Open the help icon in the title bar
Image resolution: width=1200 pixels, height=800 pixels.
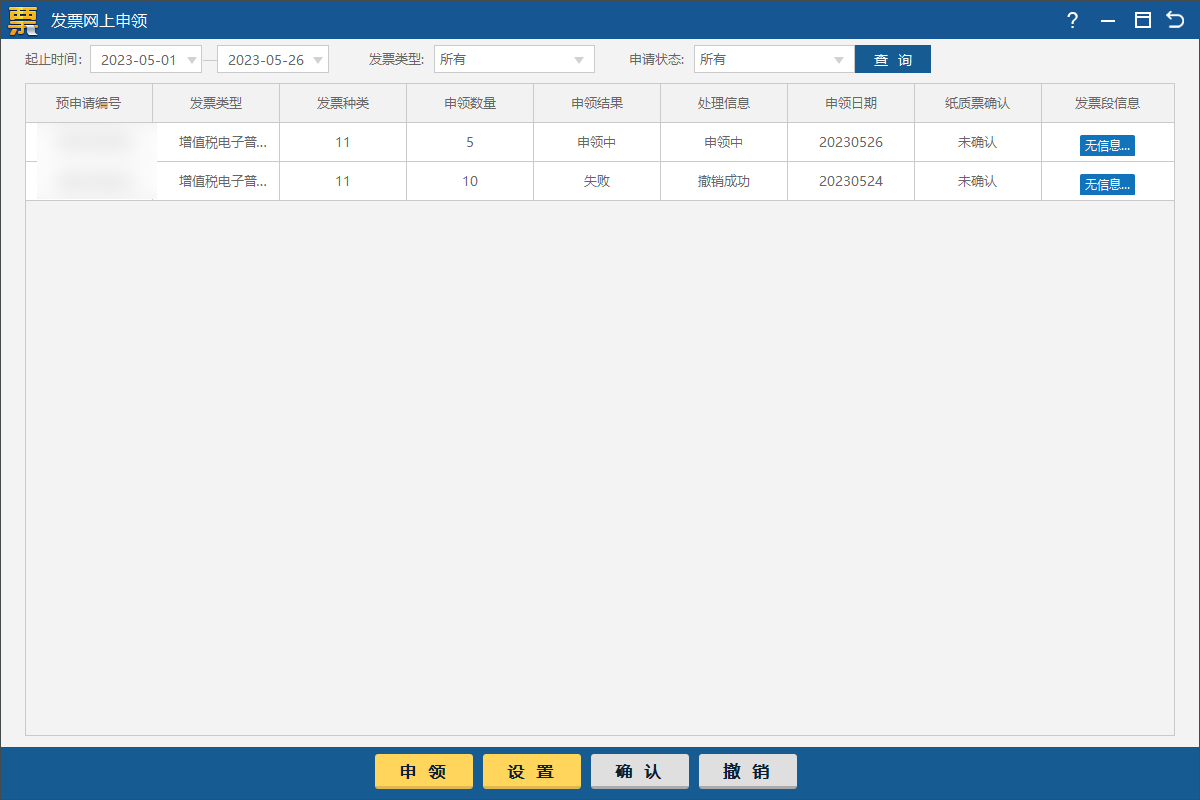tap(1072, 20)
